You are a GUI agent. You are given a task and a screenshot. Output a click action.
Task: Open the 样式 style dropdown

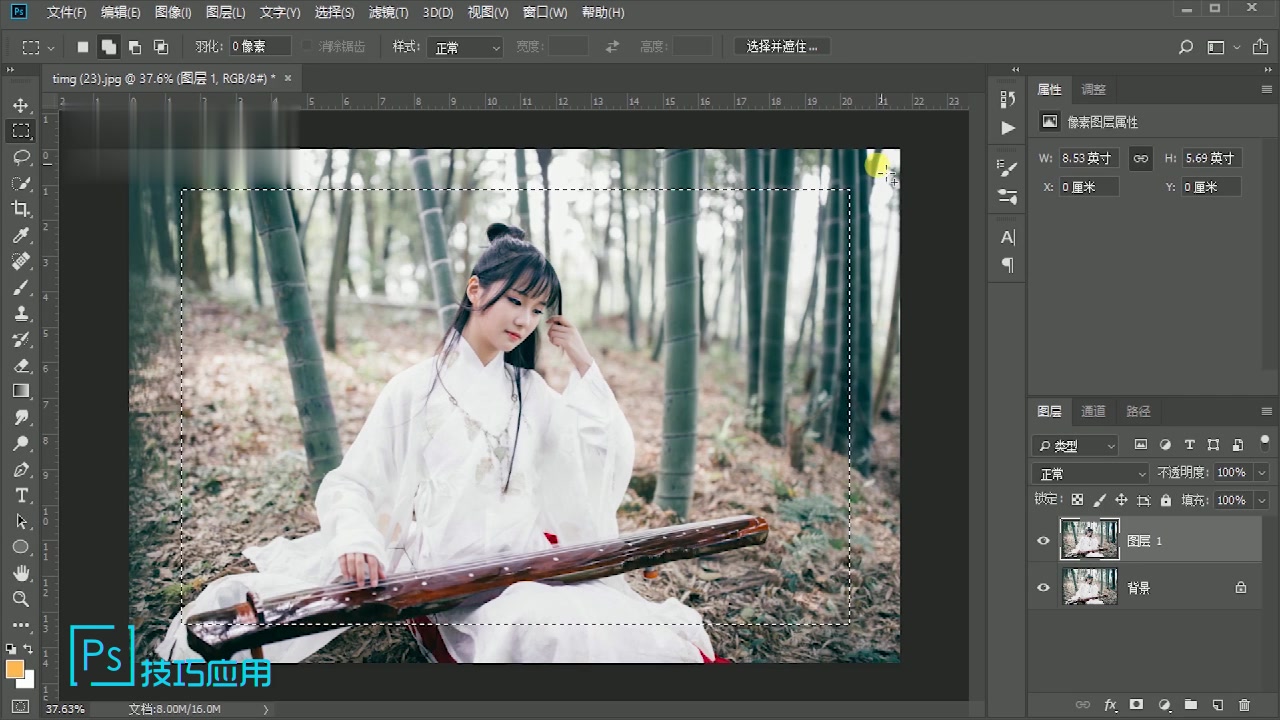pyautogui.click(x=466, y=47)
